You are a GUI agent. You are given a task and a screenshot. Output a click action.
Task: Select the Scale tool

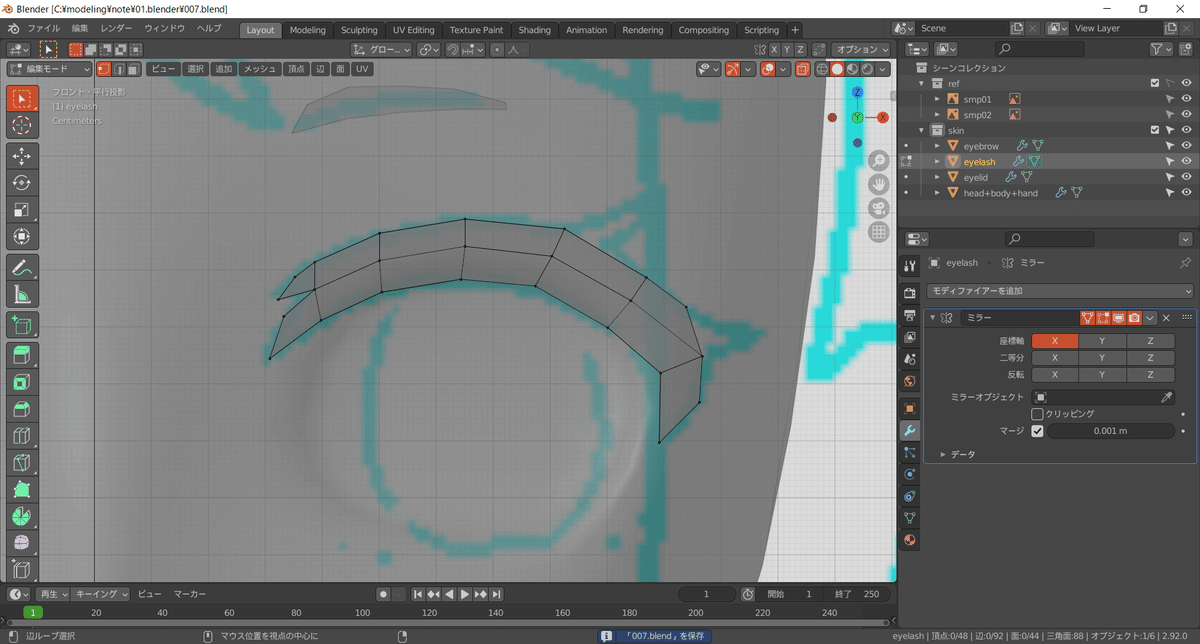[23, 211]
